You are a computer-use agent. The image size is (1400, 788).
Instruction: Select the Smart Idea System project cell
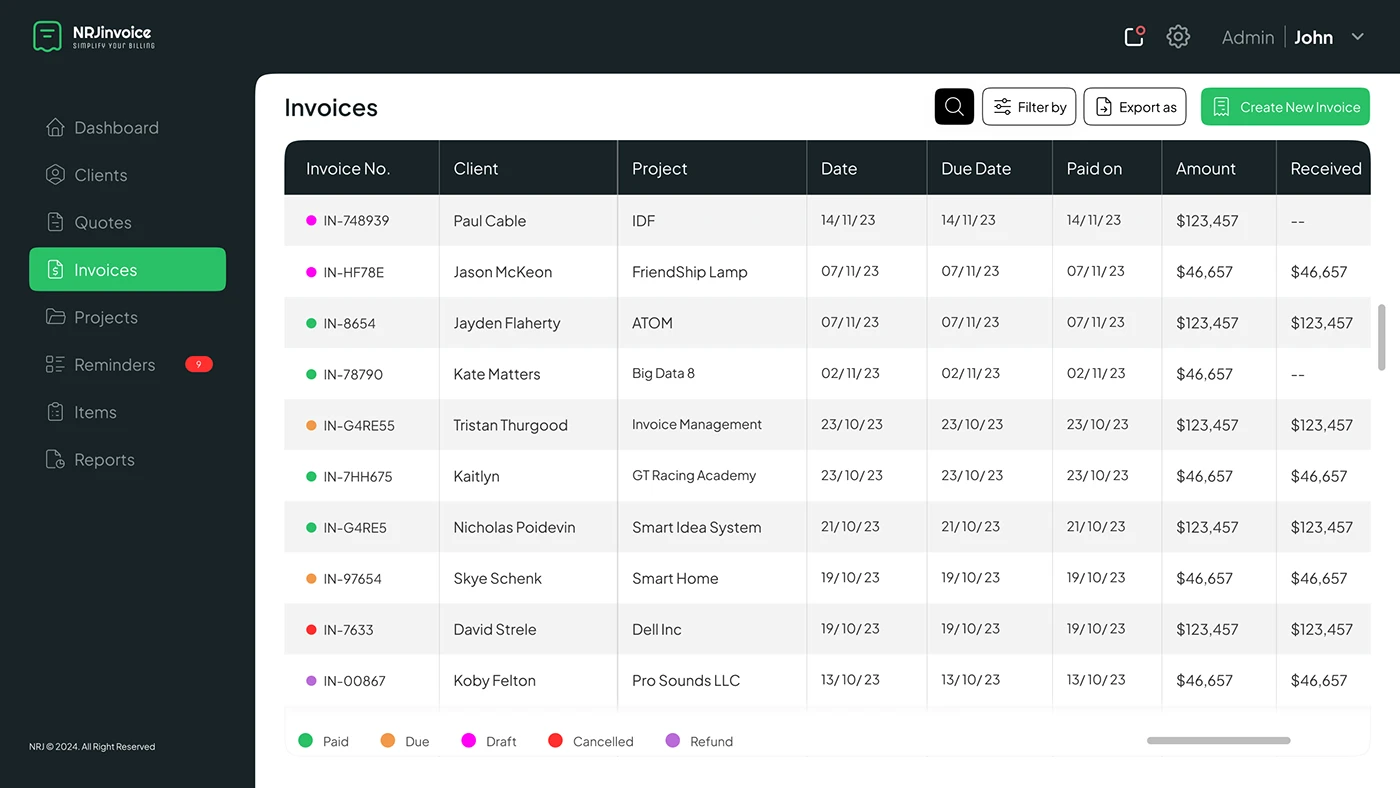697,527
